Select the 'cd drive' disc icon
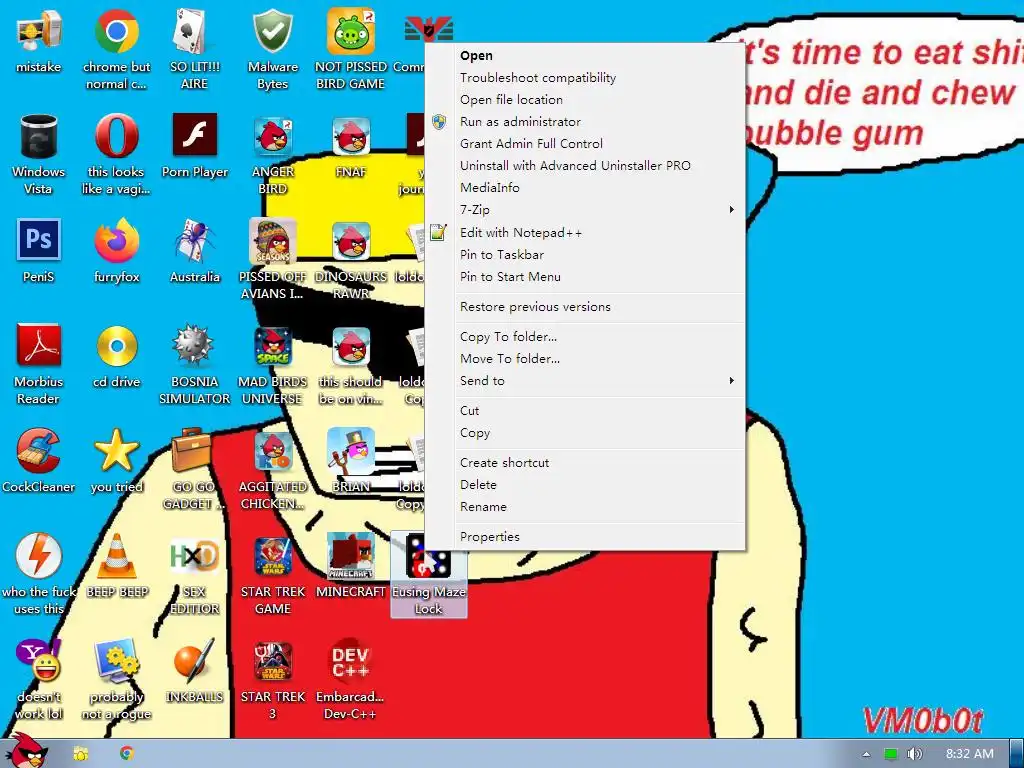Screen dimensions: 1024x768 116,357
